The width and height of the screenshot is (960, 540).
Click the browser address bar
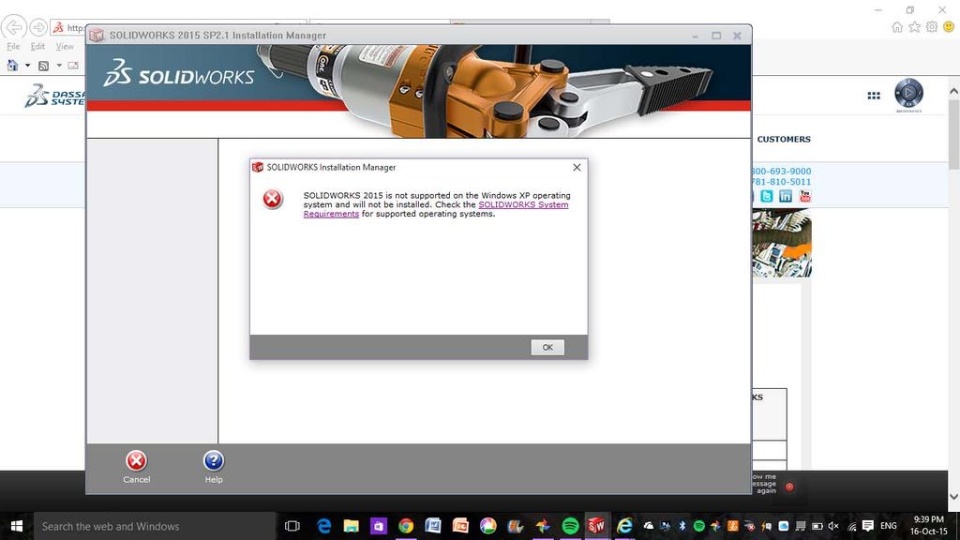(x=69, y=28)
